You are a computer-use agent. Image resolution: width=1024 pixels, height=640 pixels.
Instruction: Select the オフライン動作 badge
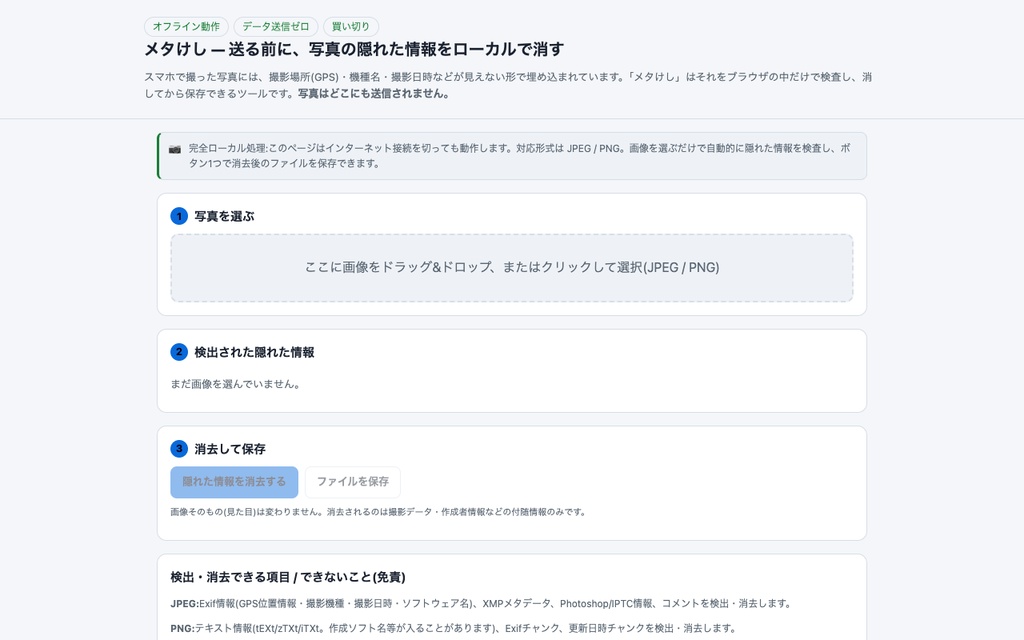point(186,27)
